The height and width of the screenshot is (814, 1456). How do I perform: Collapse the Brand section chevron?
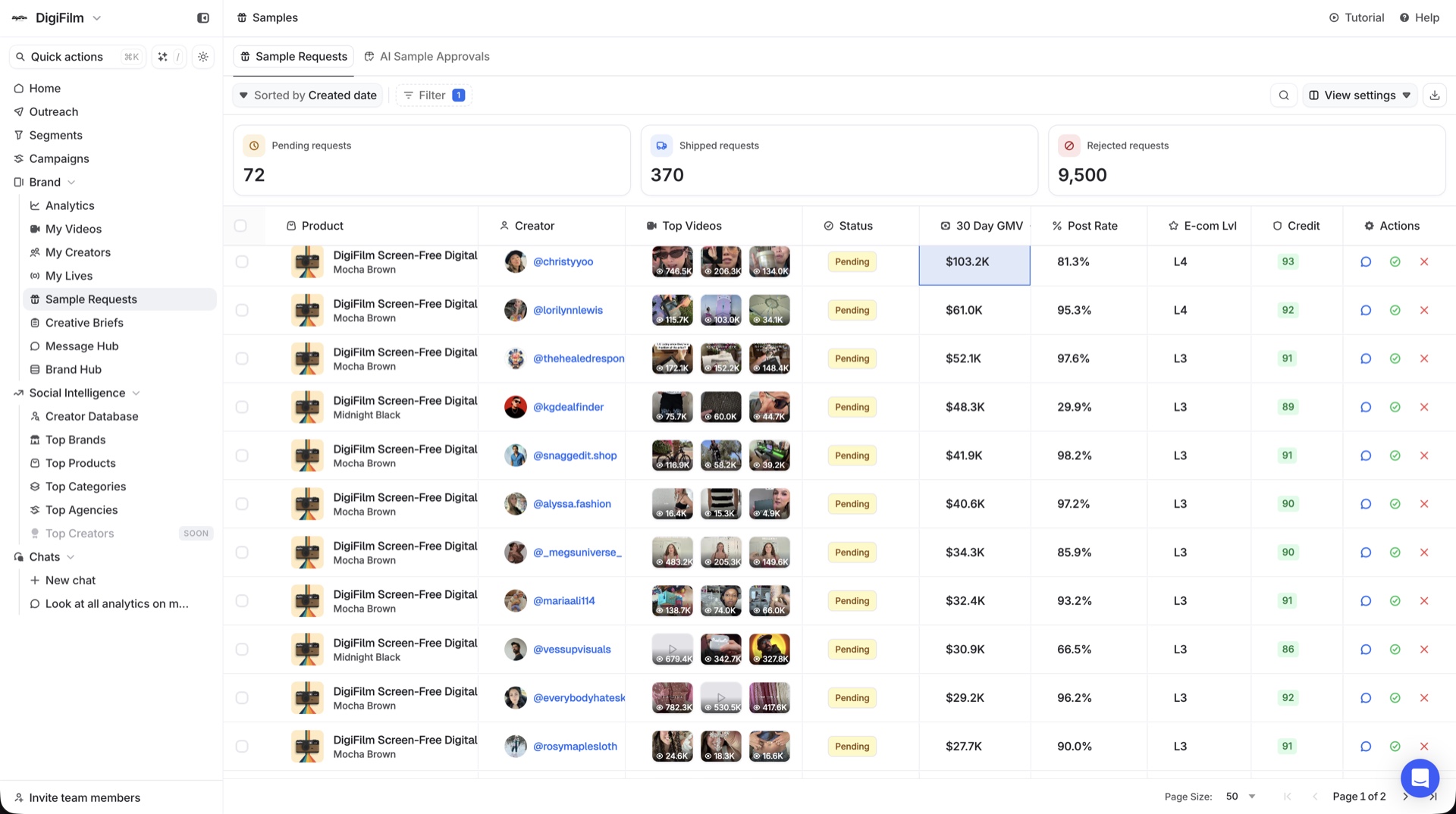click(71, 183)
